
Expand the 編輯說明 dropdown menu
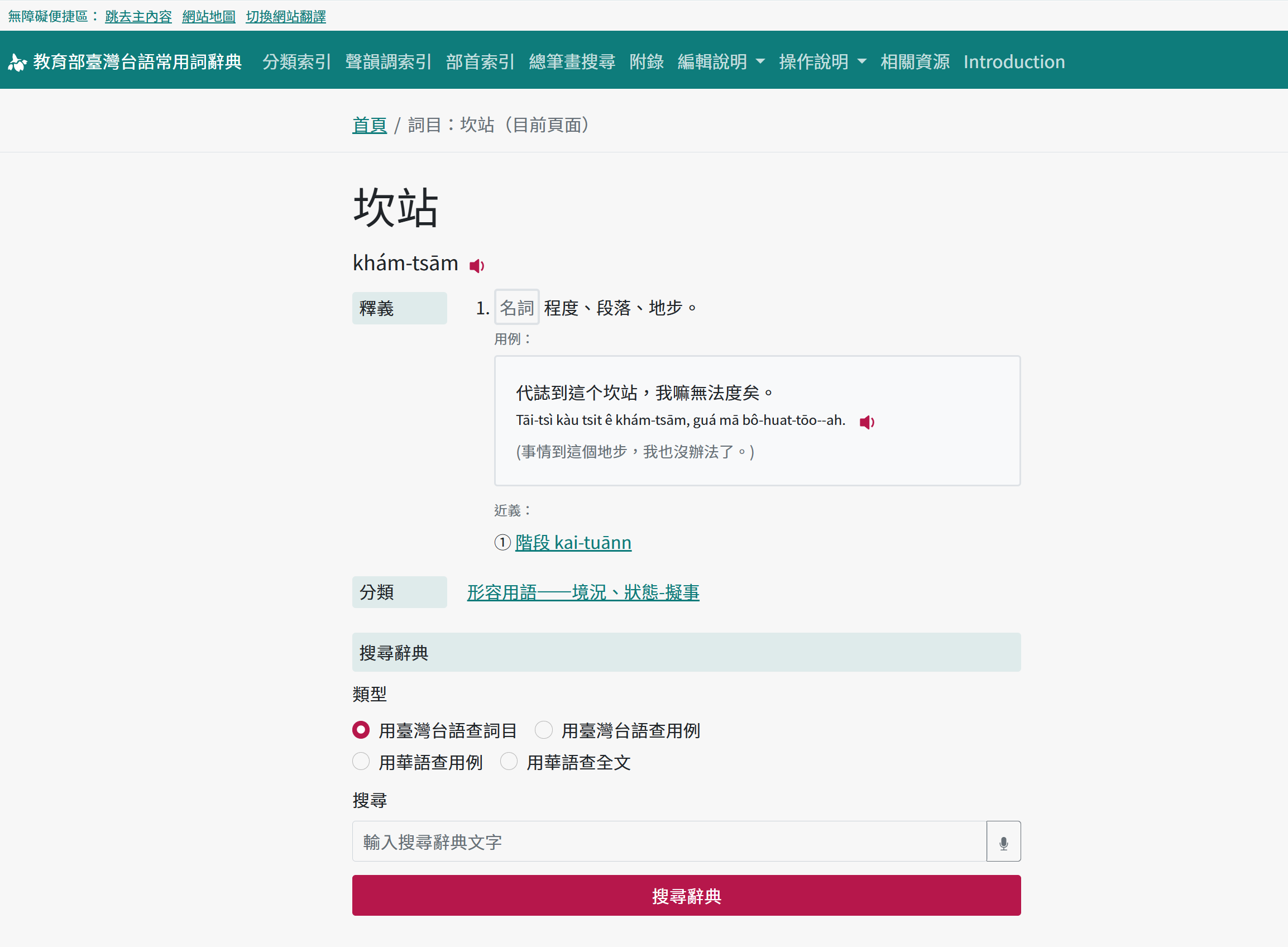(721, 62)
